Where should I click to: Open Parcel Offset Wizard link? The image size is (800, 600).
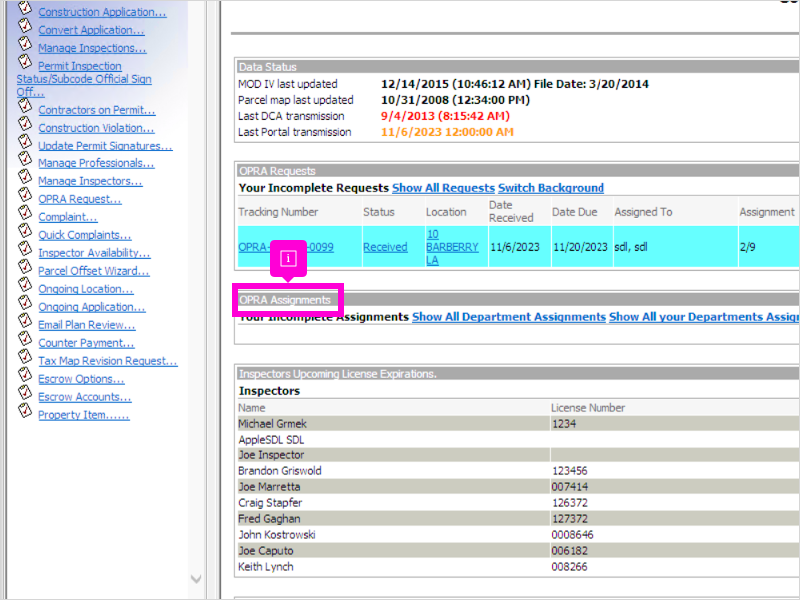point(94,271)
